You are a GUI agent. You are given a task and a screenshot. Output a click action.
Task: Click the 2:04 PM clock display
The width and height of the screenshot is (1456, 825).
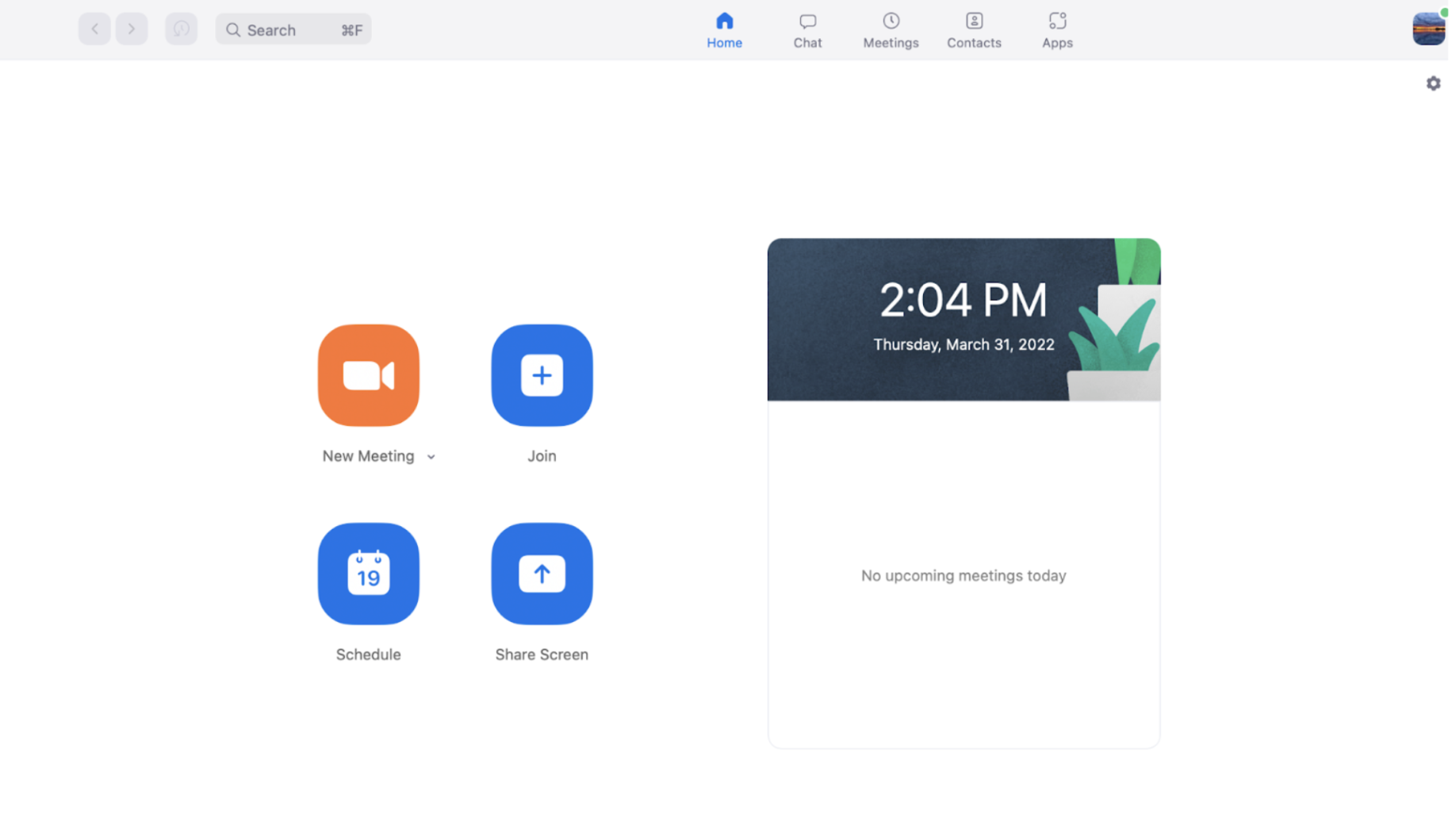tap(964, 300)
